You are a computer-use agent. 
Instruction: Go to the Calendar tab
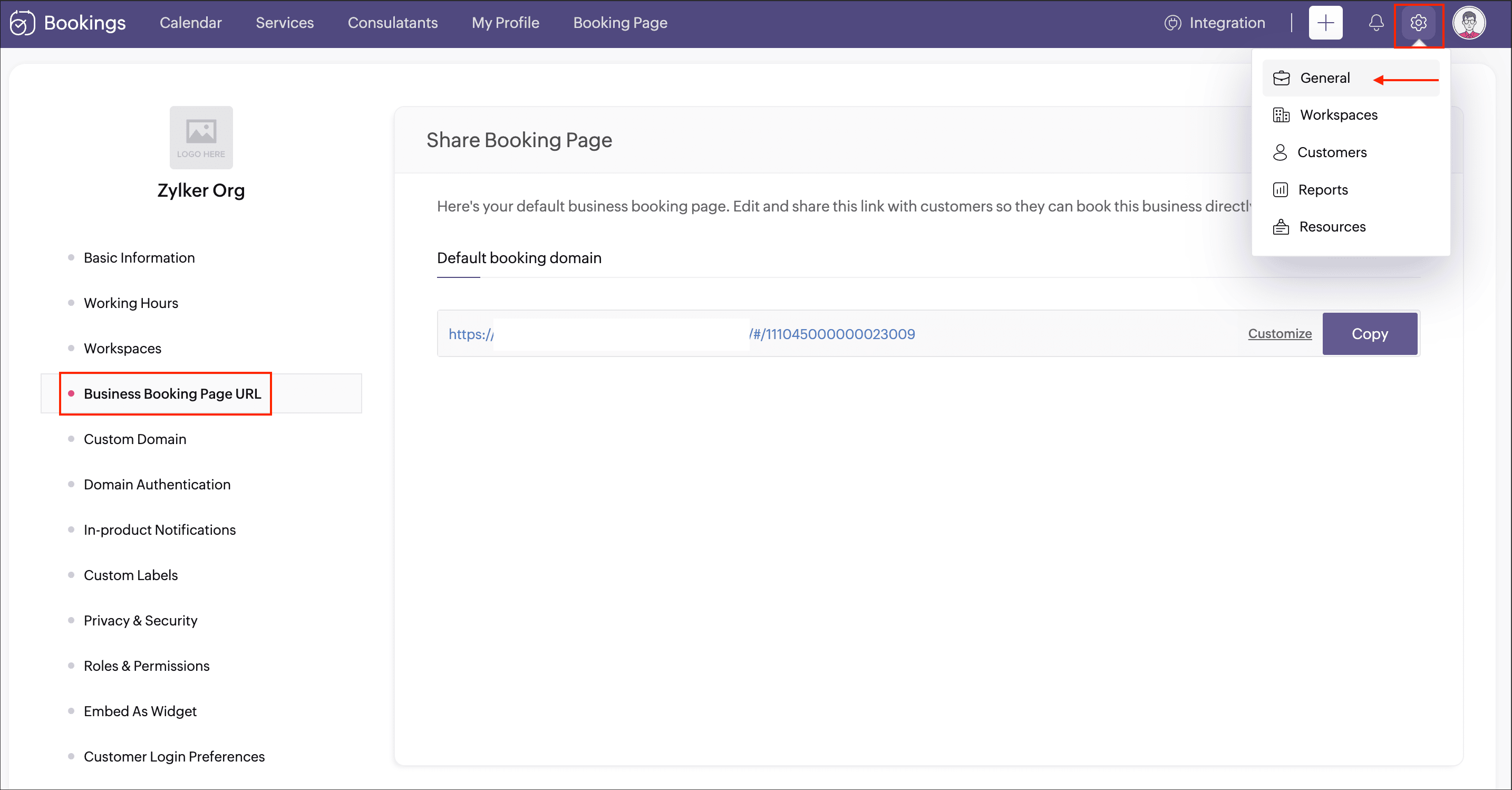coord(190,23)
